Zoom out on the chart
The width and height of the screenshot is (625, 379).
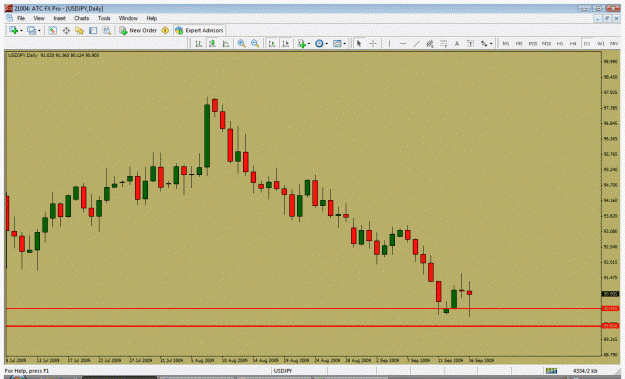[255, 43]
